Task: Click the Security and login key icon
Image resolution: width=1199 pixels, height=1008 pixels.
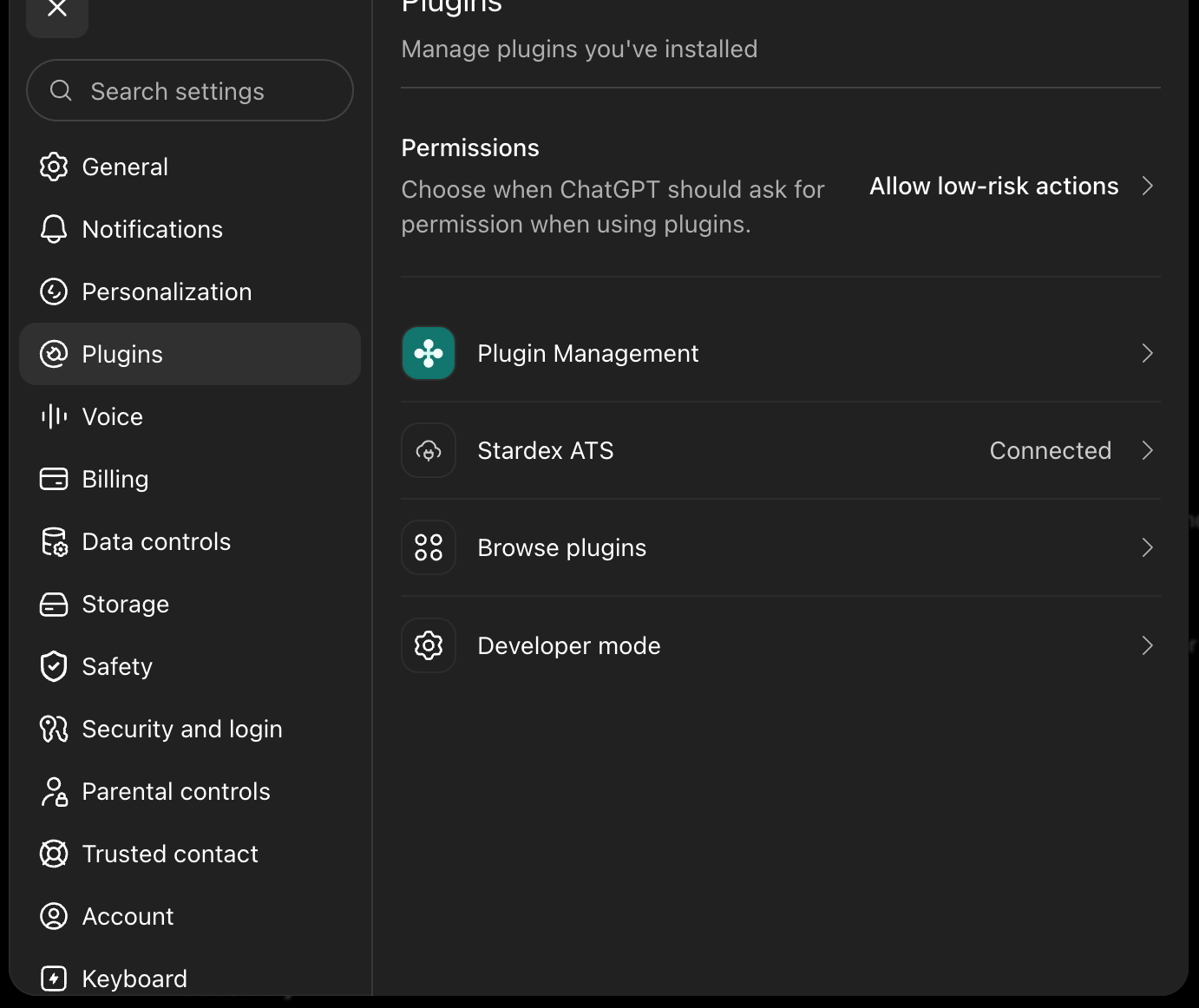Action: coord(54,729)
